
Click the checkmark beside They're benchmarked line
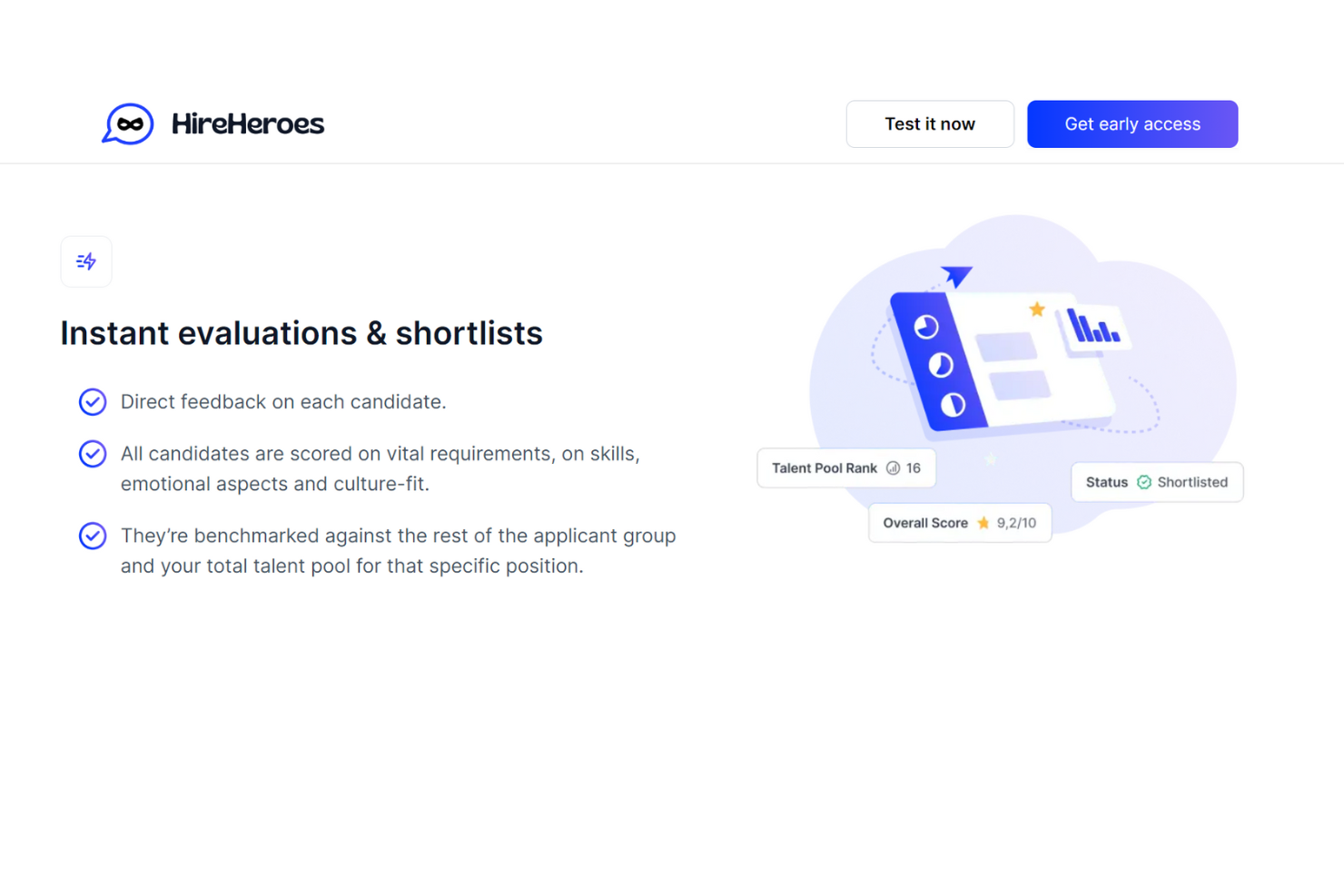pyautogui.click(x=93, y=536)
